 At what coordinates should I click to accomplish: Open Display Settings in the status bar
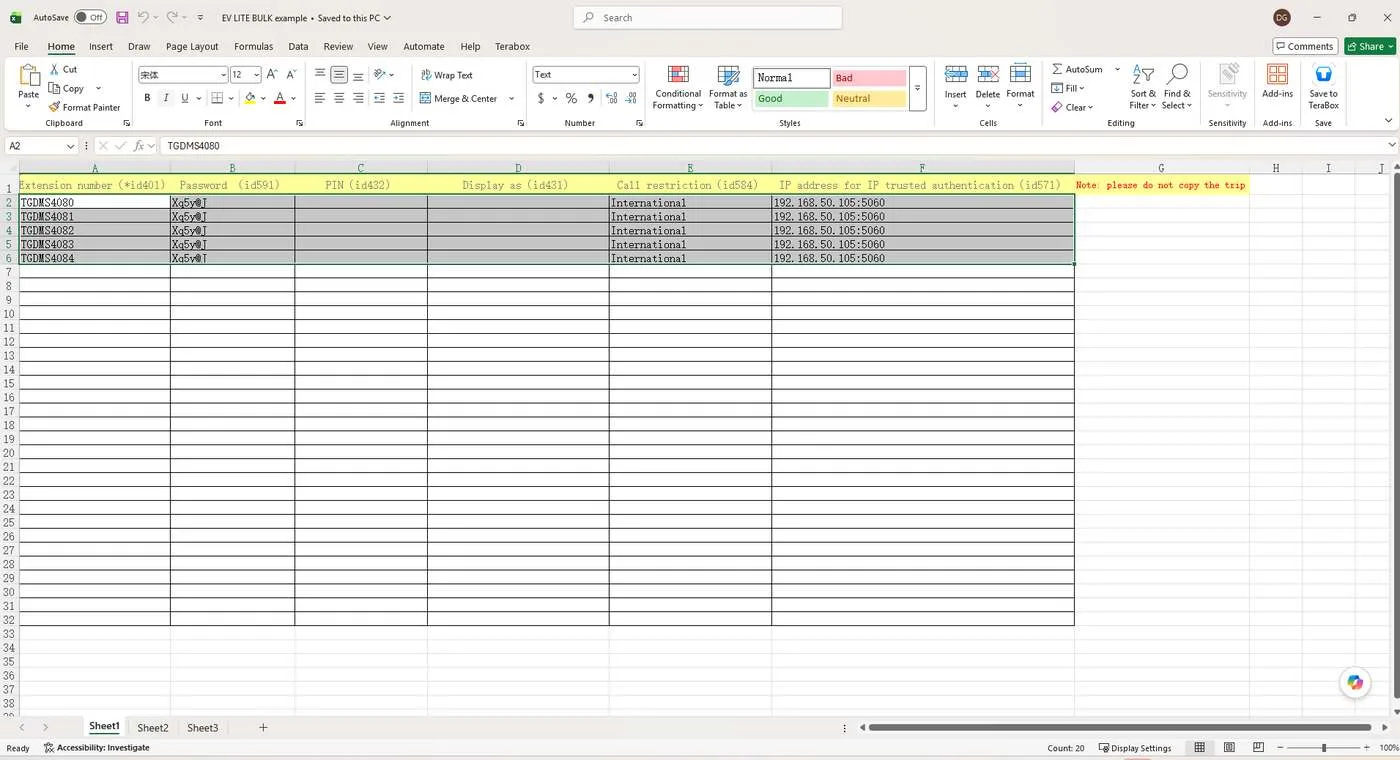1135,748
